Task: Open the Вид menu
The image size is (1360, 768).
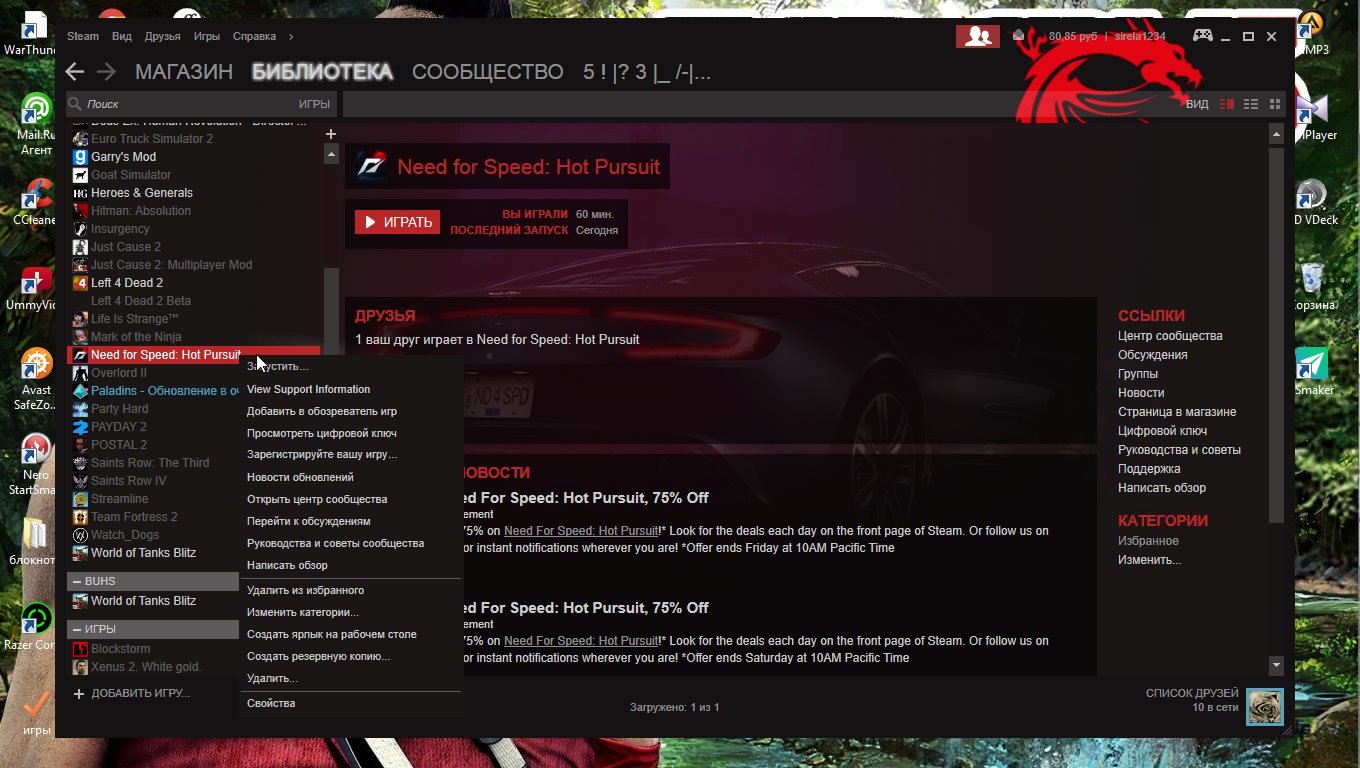Action: (x=122, y=36)
